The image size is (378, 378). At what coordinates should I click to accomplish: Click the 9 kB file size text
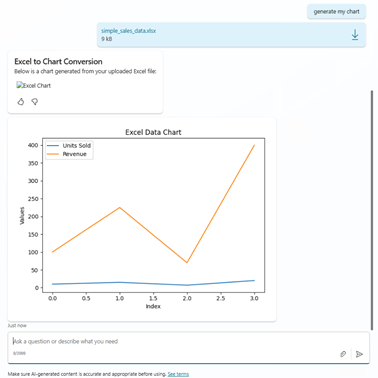[107, 39]
